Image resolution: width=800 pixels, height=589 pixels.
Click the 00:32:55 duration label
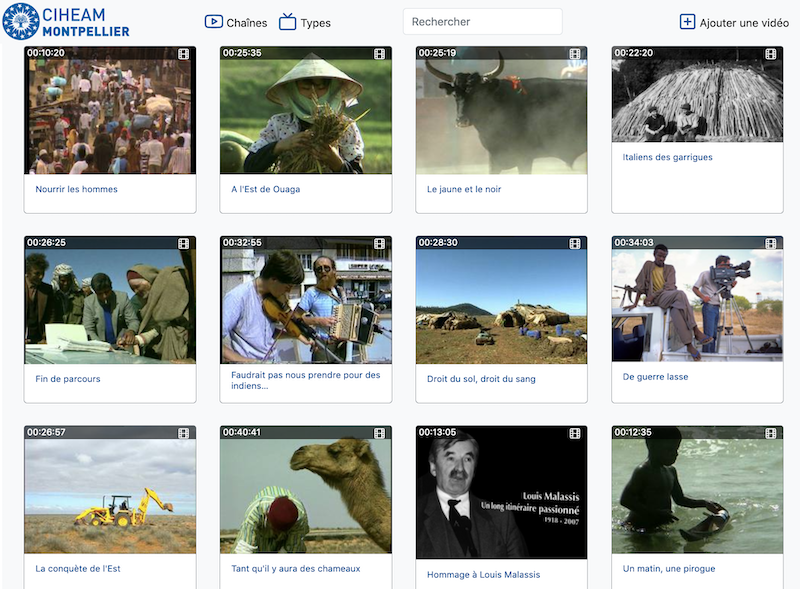point(242,242)
